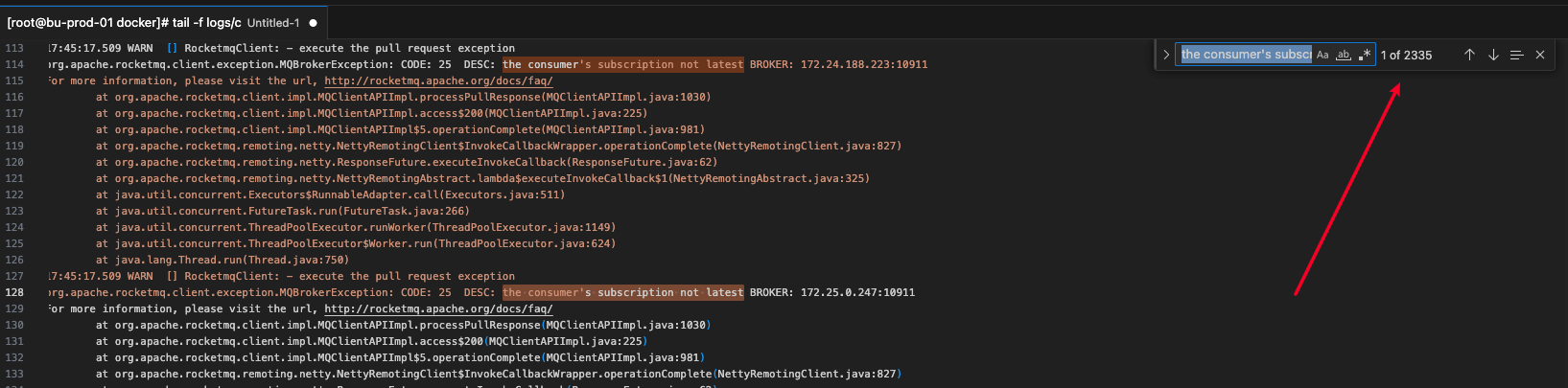Click line number 121 in gutter

tap(14, 178)
